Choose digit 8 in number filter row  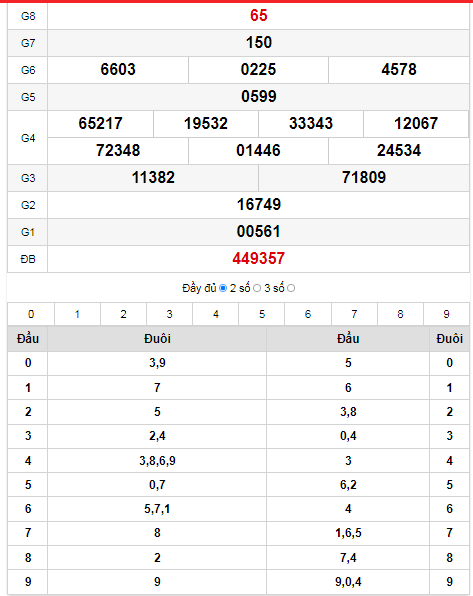[400, 314]
